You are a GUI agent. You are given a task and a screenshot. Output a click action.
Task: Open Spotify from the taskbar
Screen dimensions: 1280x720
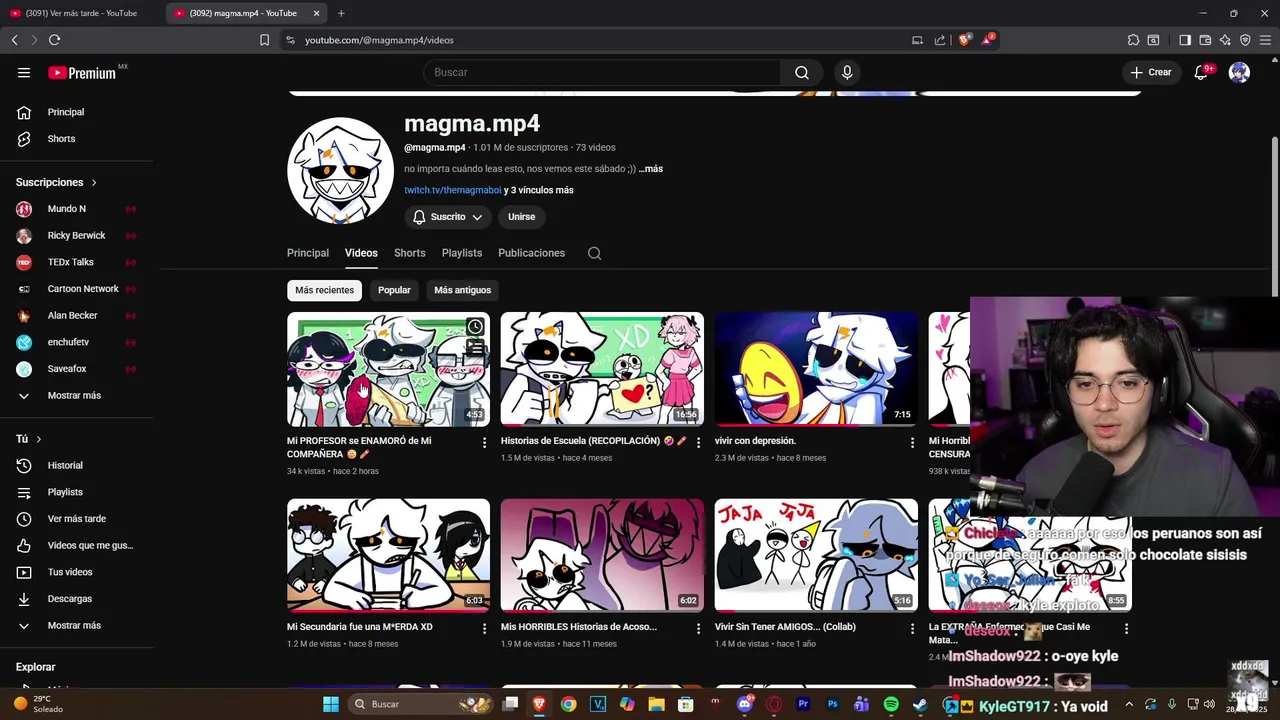[891, 704]
